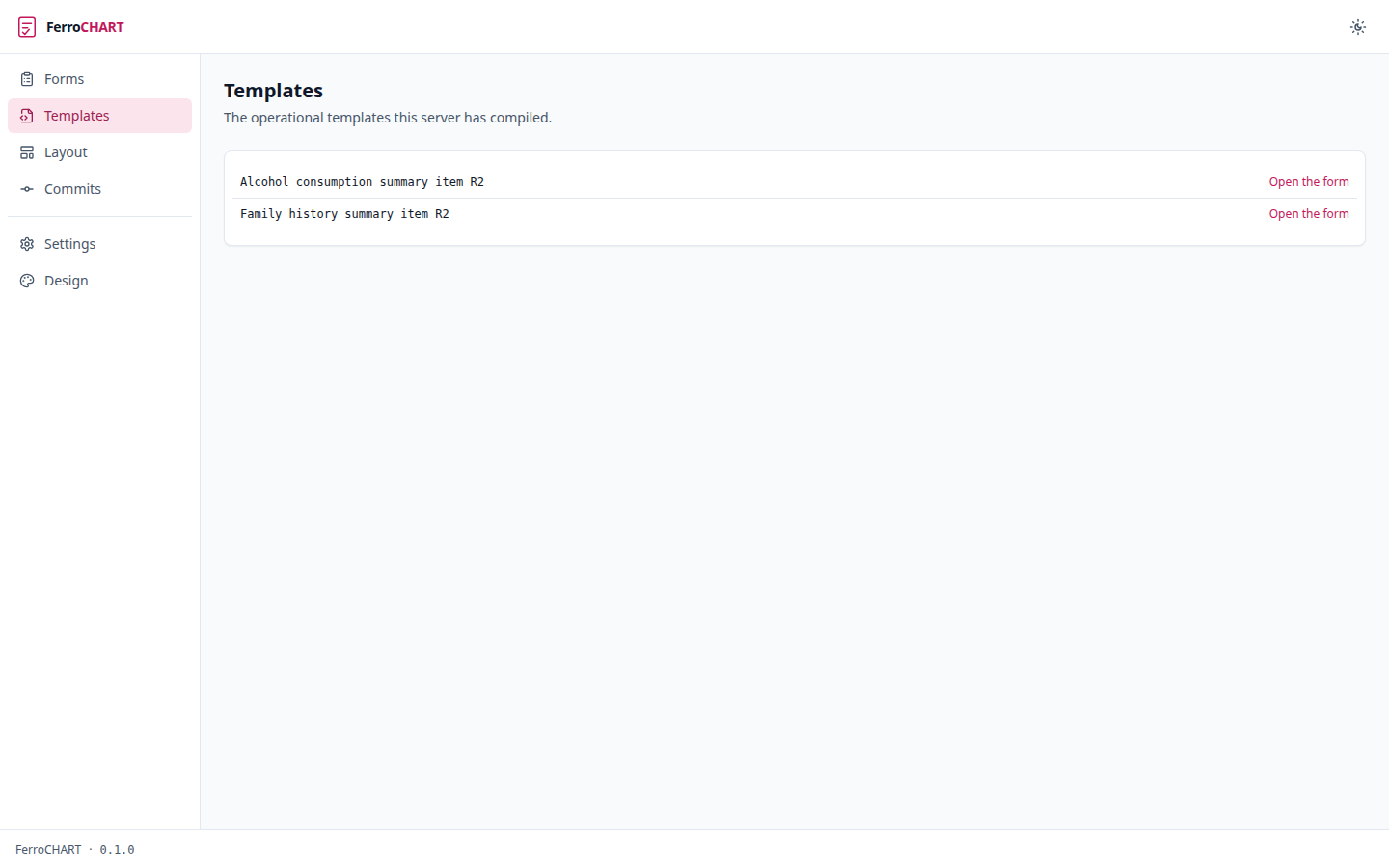Screen dimensions: 1389x868
Task: Click the Commits node icon in sidebar
Action: [x=27, y=189]
